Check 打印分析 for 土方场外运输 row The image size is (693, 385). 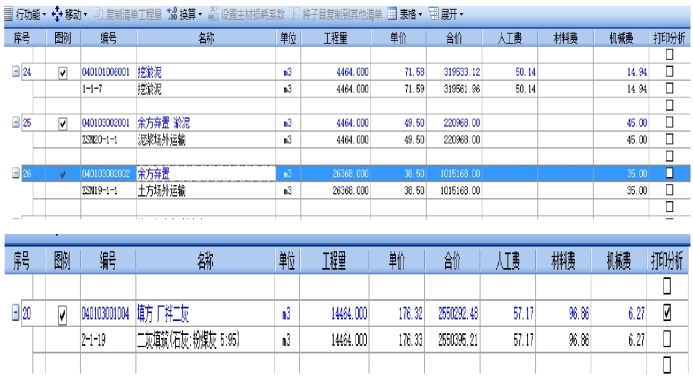(670, 190)
